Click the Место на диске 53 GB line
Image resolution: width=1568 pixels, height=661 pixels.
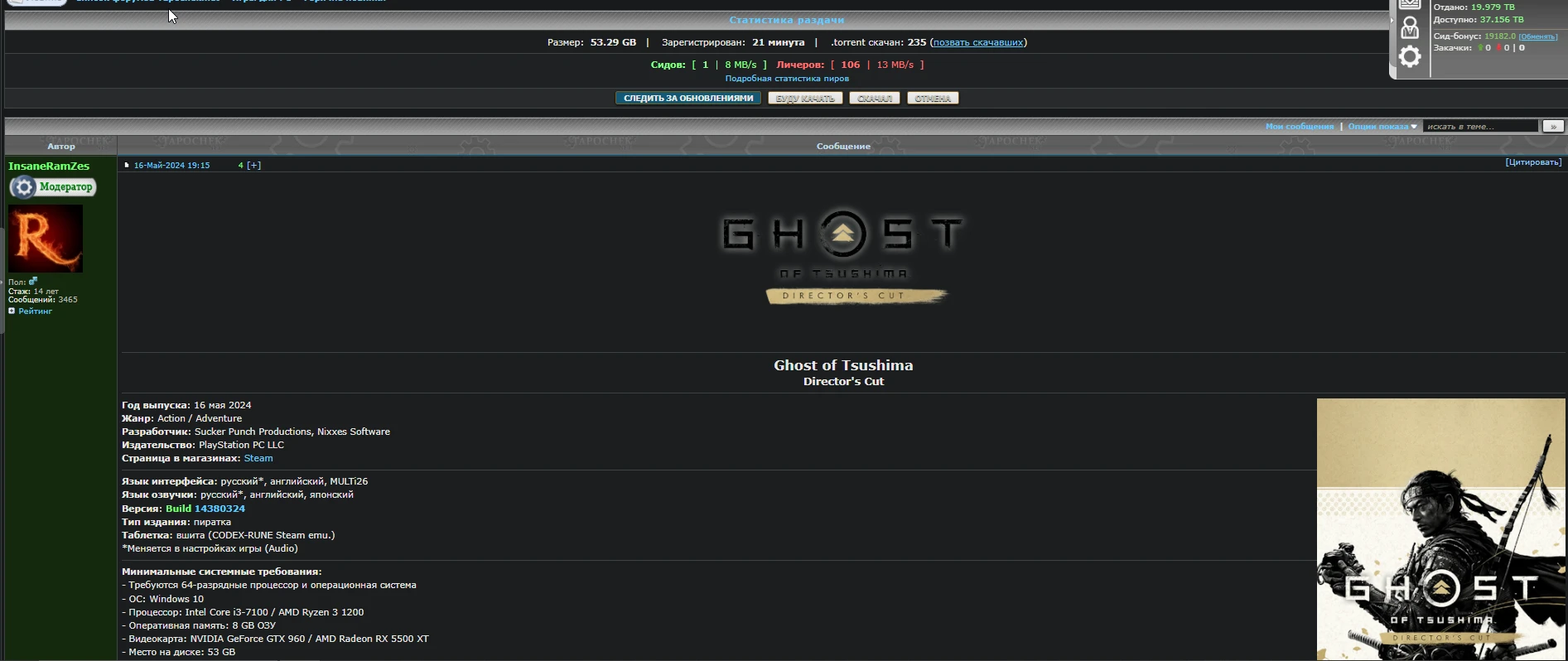(x=178, y=652)
